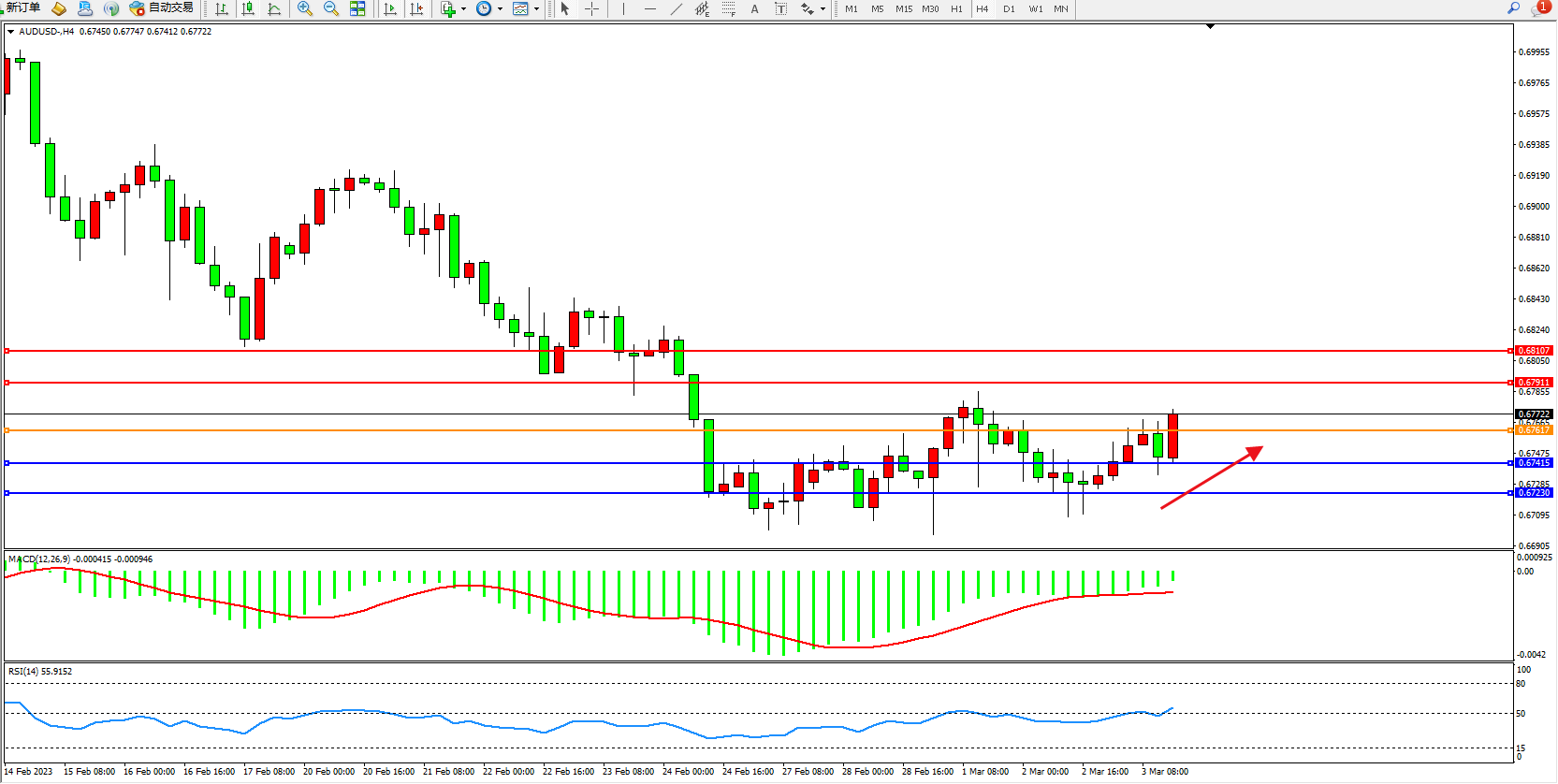Select the text label A tool
This screenshot has height=784, width=1558.
point(755,8)
